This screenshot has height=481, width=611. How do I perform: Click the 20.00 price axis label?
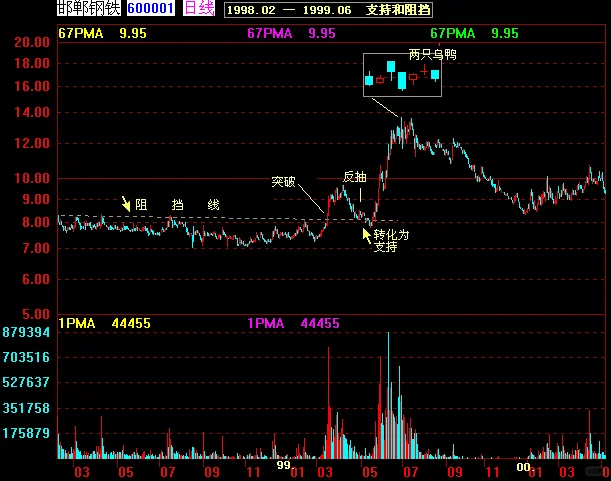32,42
